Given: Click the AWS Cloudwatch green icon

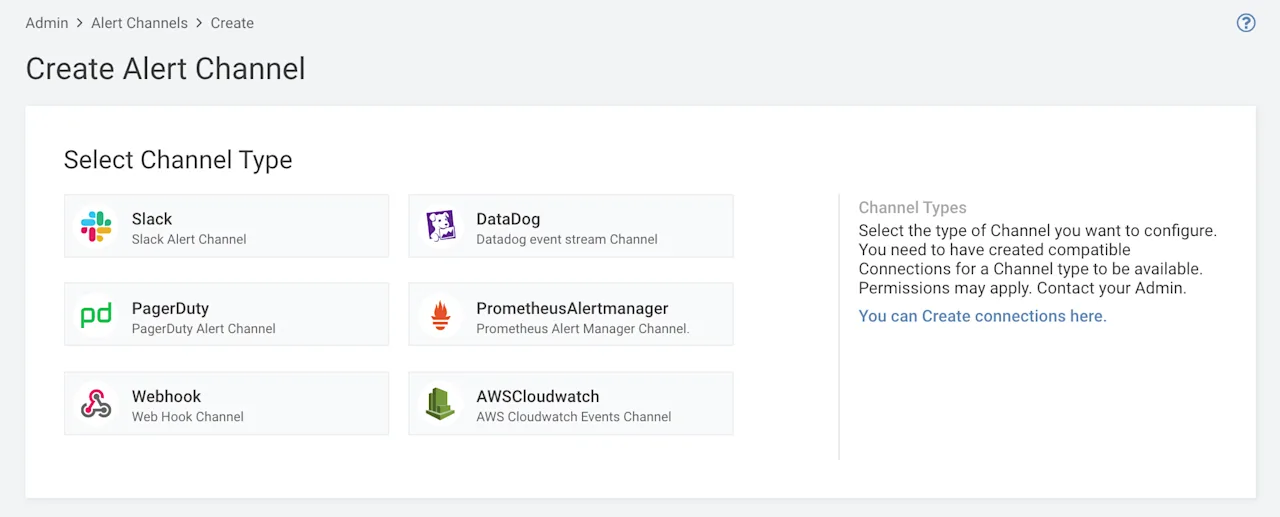Looking at the screenshot, I should (441, 404).
